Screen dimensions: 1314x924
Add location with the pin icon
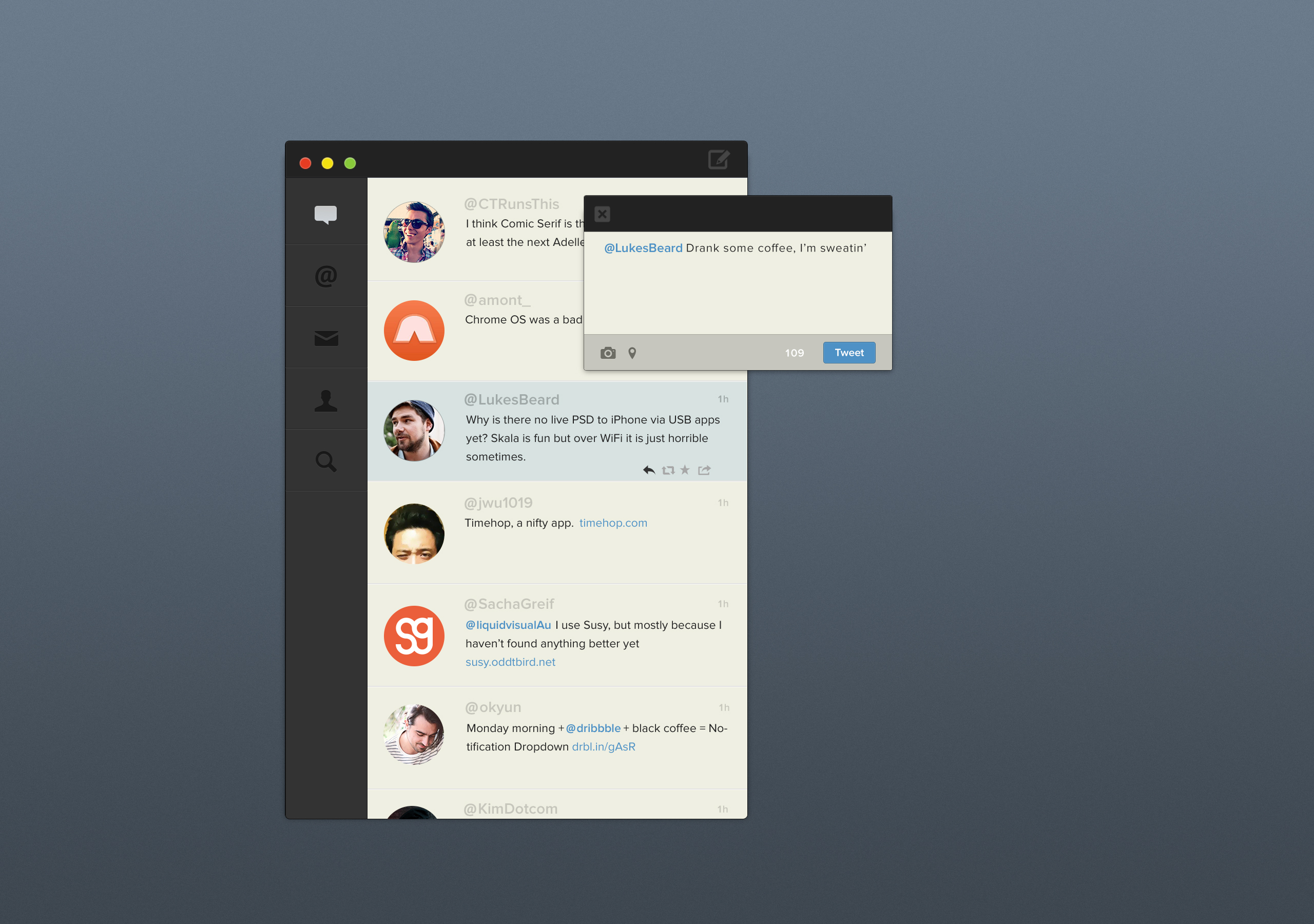point(632,353)
